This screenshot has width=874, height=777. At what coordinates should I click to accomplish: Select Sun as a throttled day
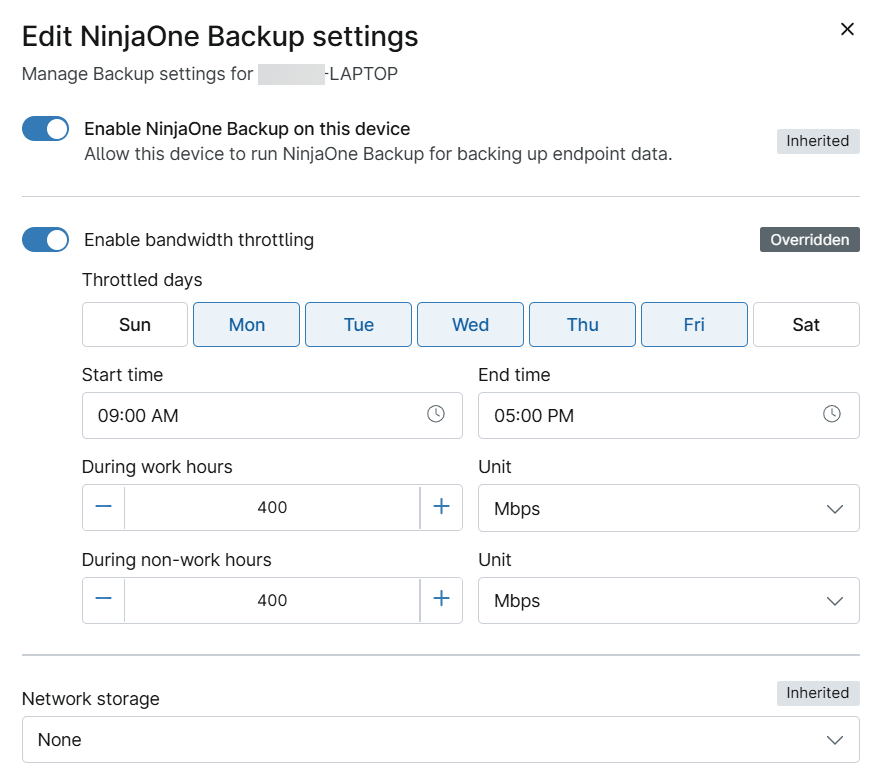(135, 325)
